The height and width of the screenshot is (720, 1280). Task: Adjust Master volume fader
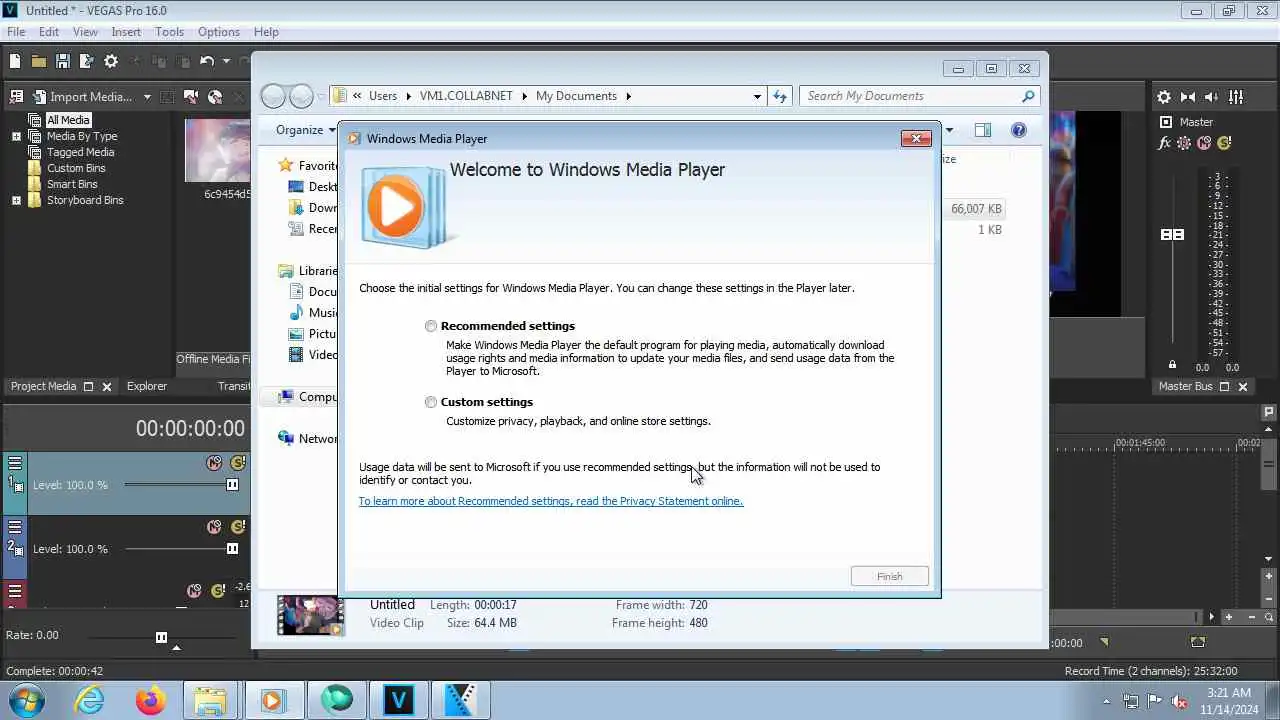[1172, 234]
